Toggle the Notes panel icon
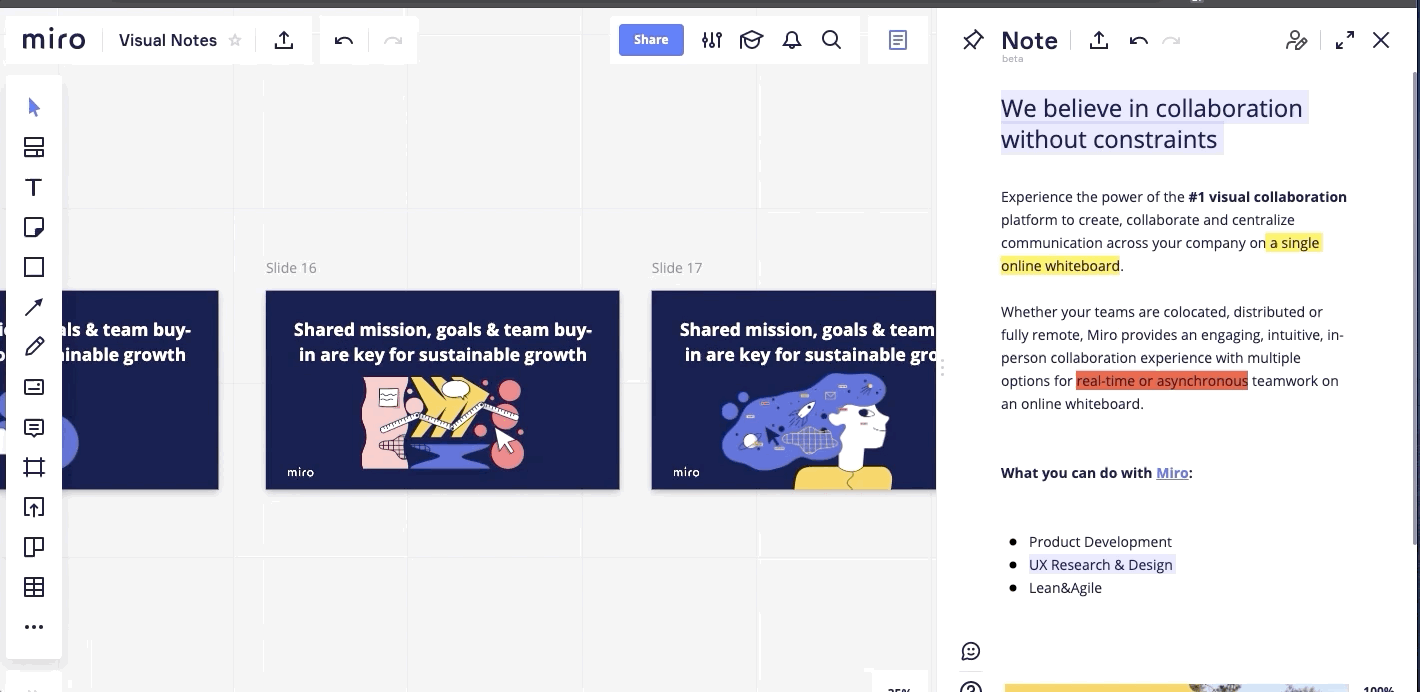 pos(898,40)
